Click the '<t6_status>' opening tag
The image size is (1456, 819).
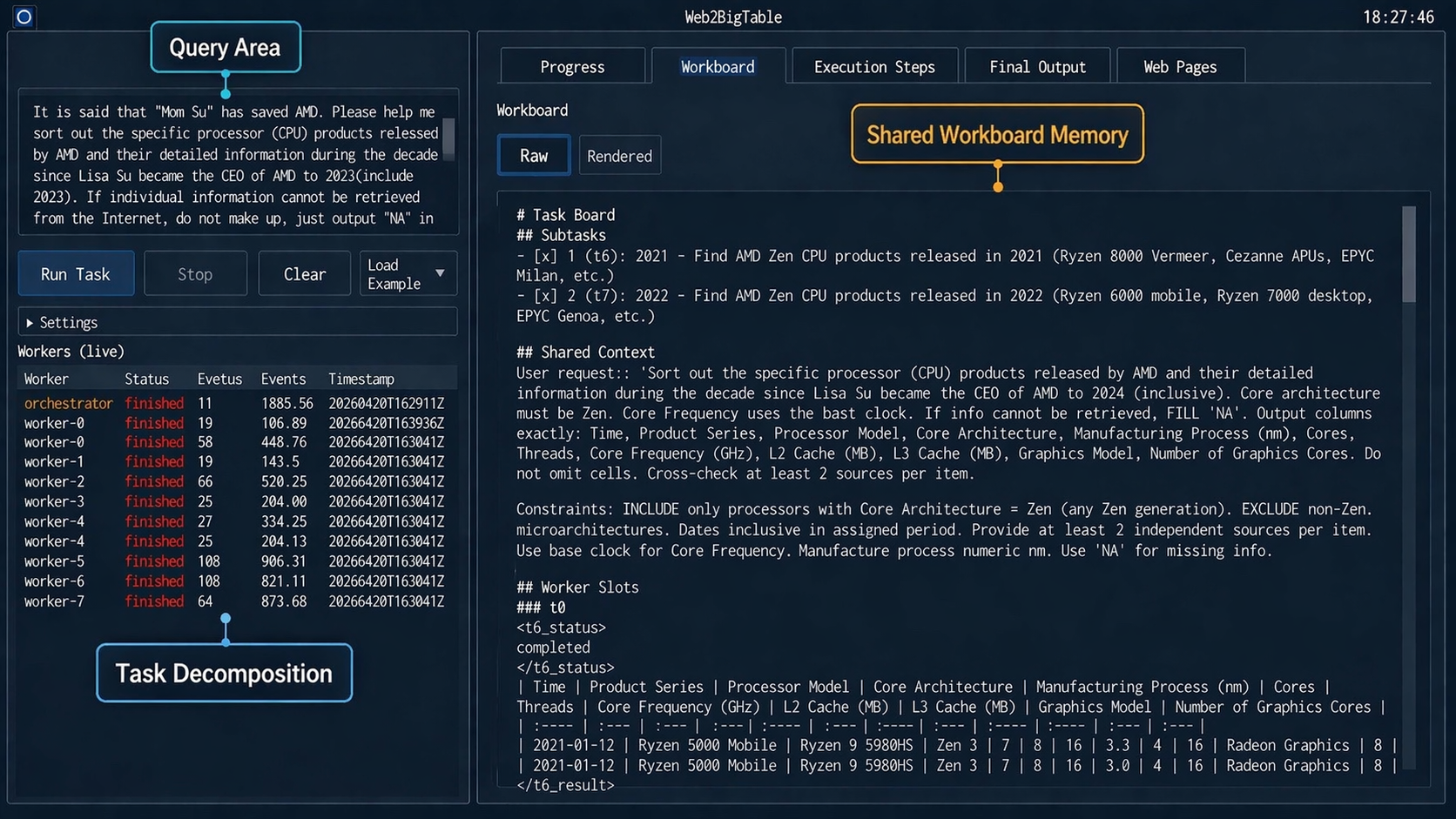coord(561,628)
